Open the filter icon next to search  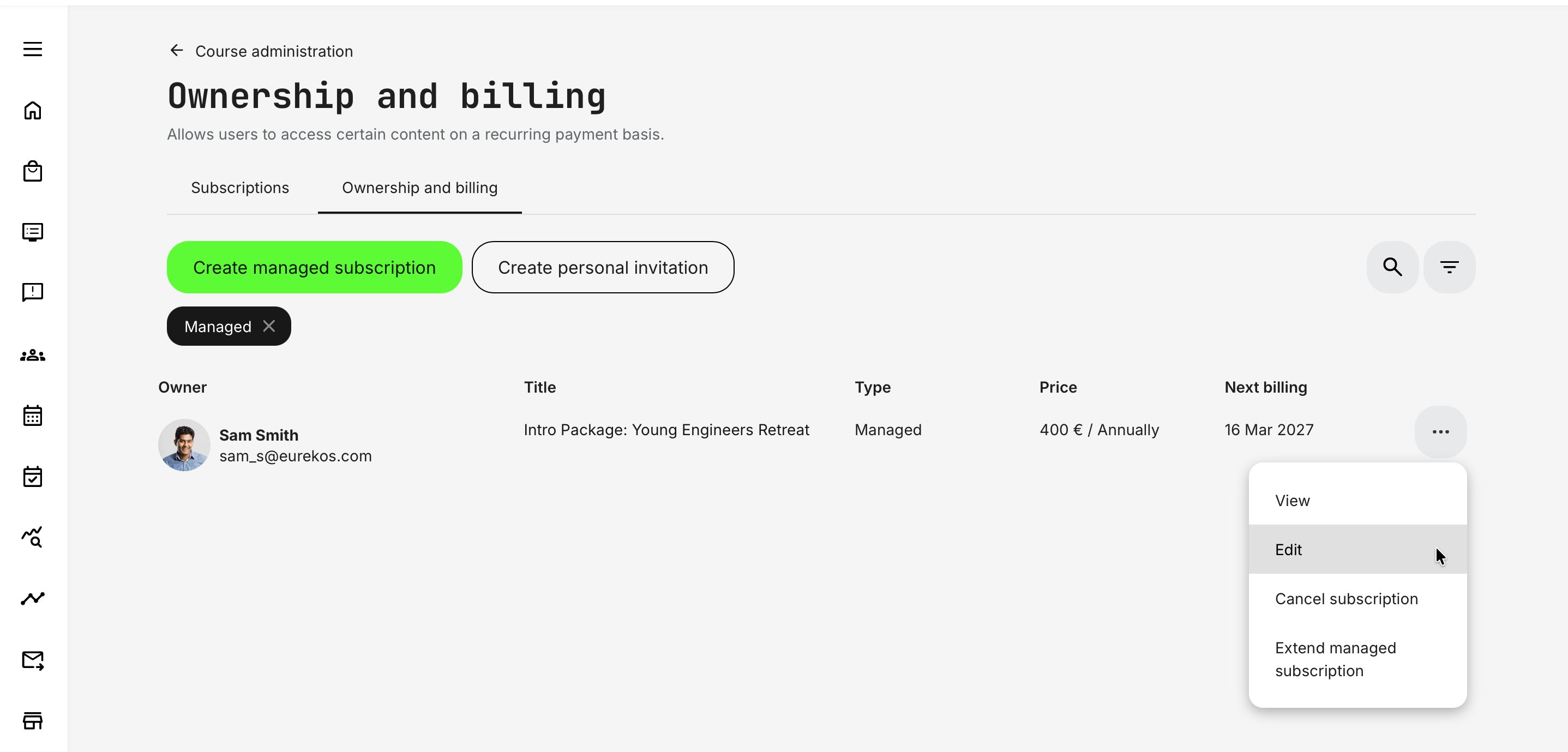pyautogui.click(x=1449, y=267)
